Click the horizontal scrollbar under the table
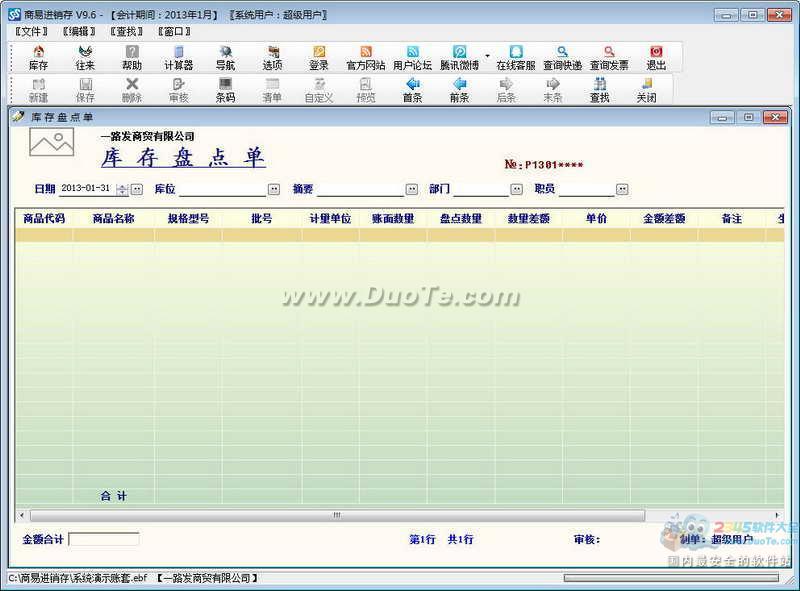Viewport: 800px width, 591px height. pos(400,515)
